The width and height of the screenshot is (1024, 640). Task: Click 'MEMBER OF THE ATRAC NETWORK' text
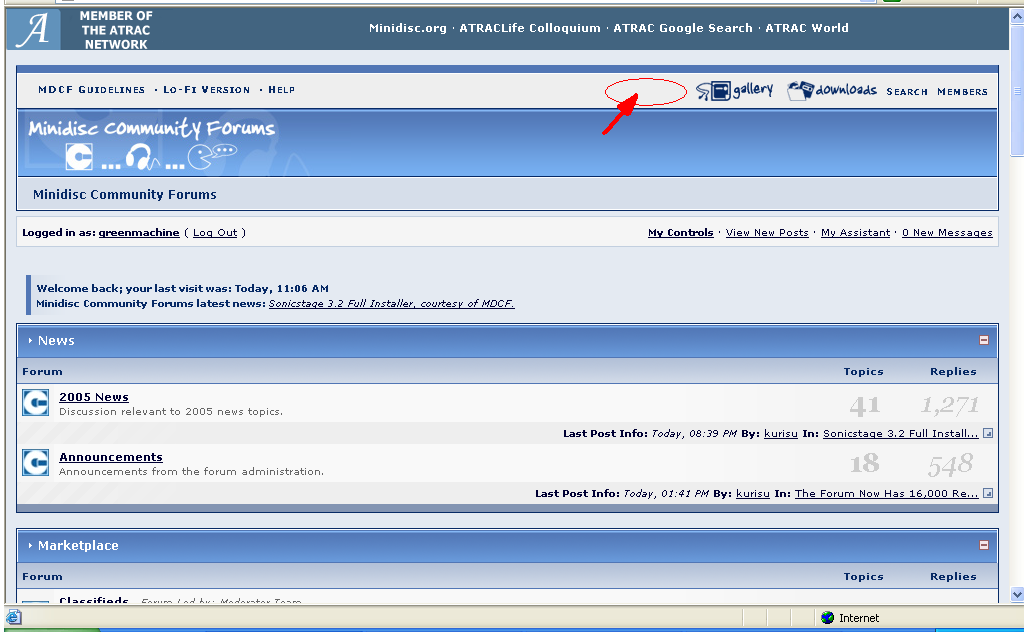click(x=116, y=30)
